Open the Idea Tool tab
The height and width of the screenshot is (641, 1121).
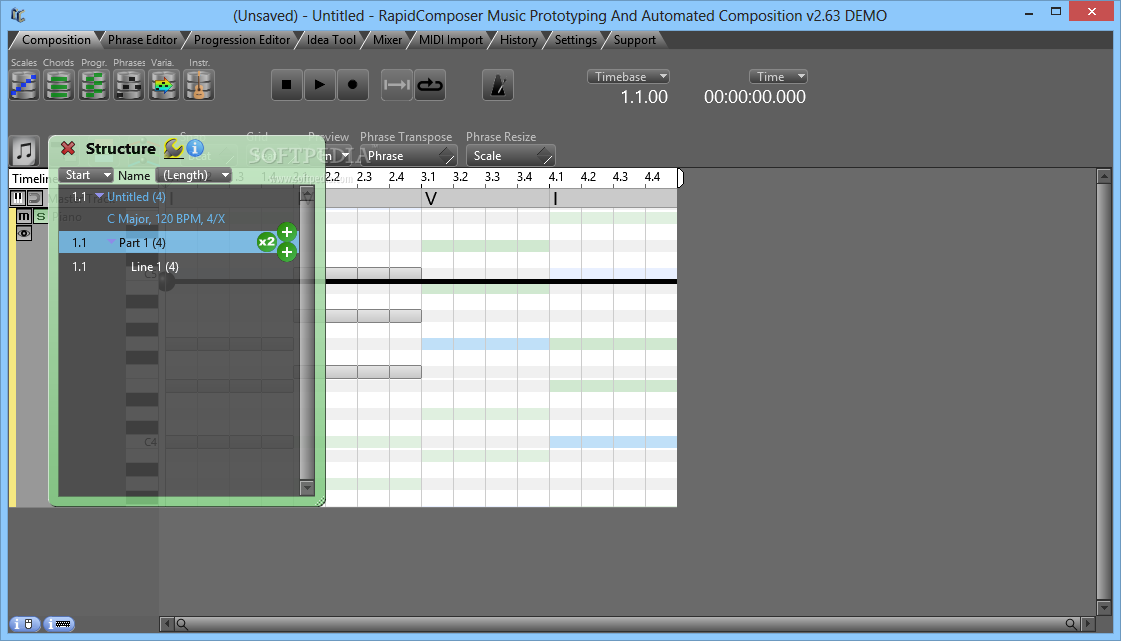click(331, 40)
